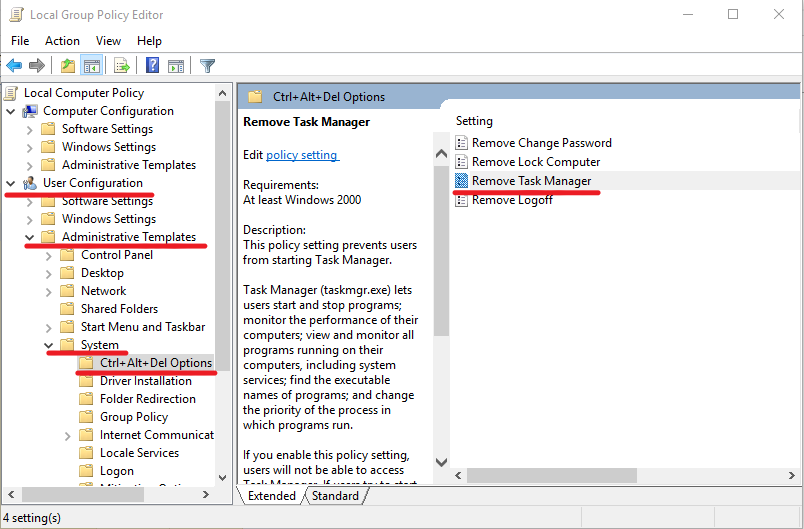Click the Forward arrow toolbar icon
804x529 pixels.
pos(37,66)
